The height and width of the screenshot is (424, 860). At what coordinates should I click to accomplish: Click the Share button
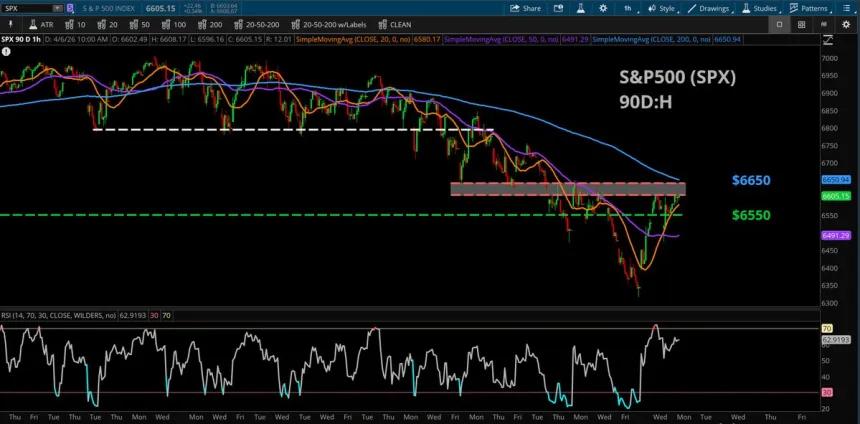tap(525, 8)
